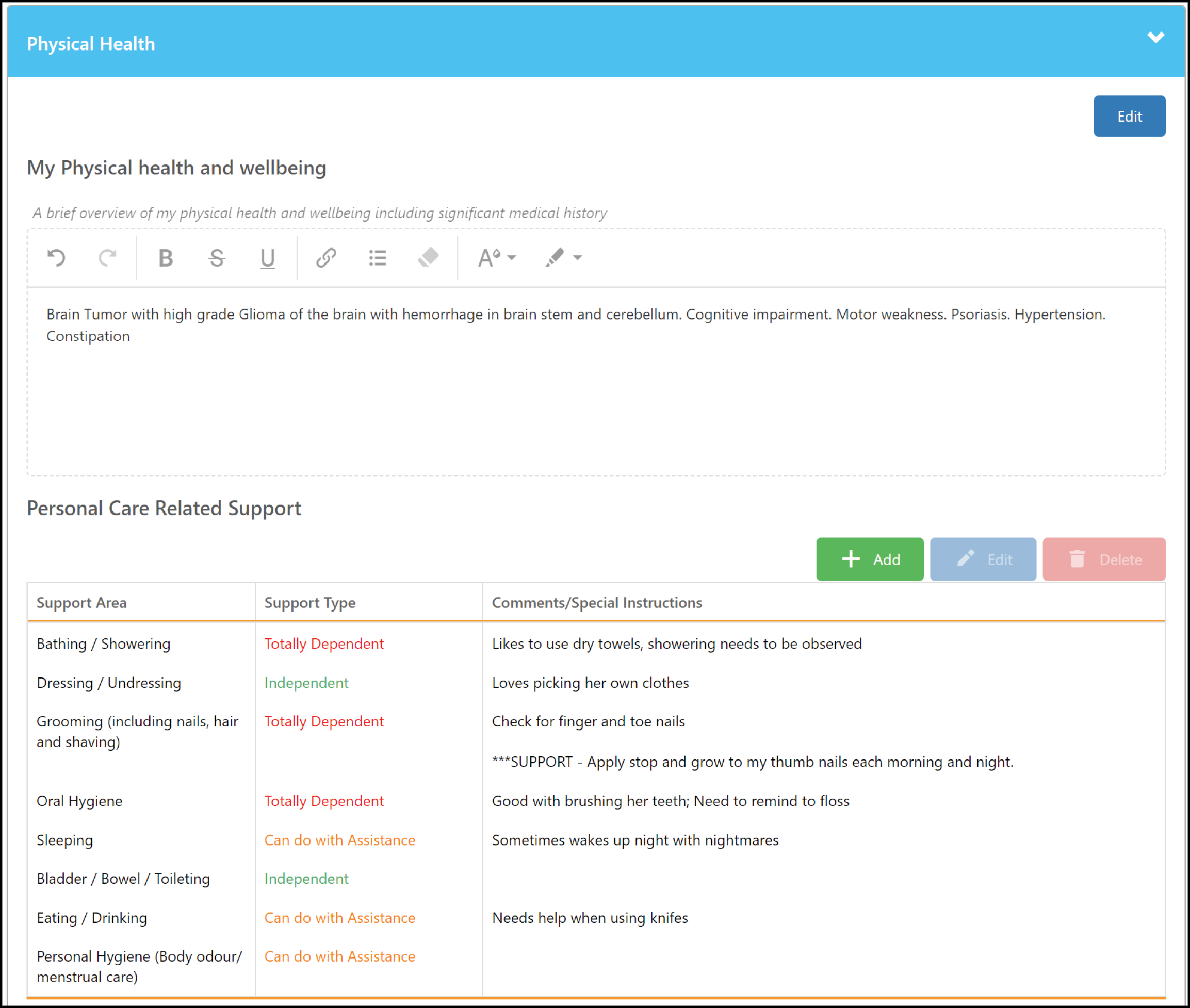Click the blue Edit button at top
Screen dimensions: 1190x1008
[x=1130, y=116]
